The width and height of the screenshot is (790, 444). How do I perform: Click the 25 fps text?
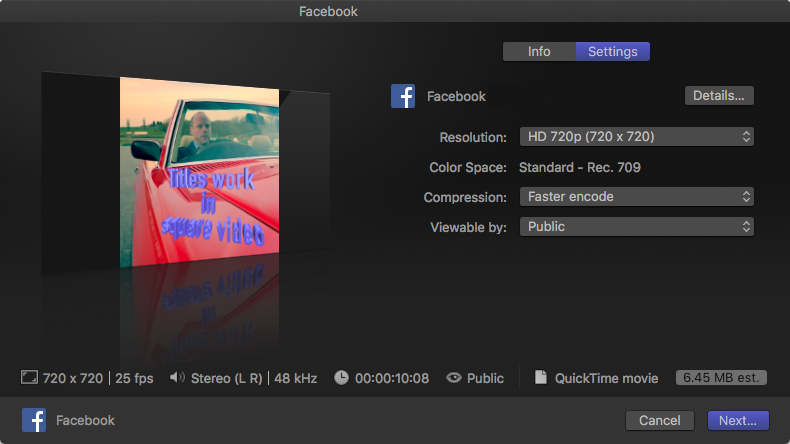pyautogui.click(x=134, y=378)
